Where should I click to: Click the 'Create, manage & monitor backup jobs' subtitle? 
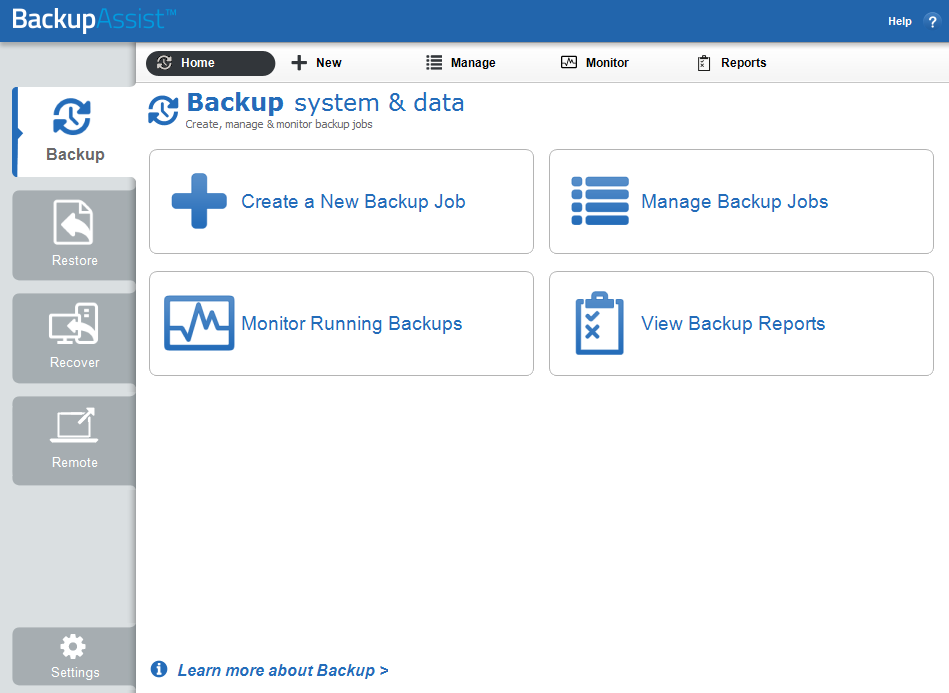coord(279,124)
